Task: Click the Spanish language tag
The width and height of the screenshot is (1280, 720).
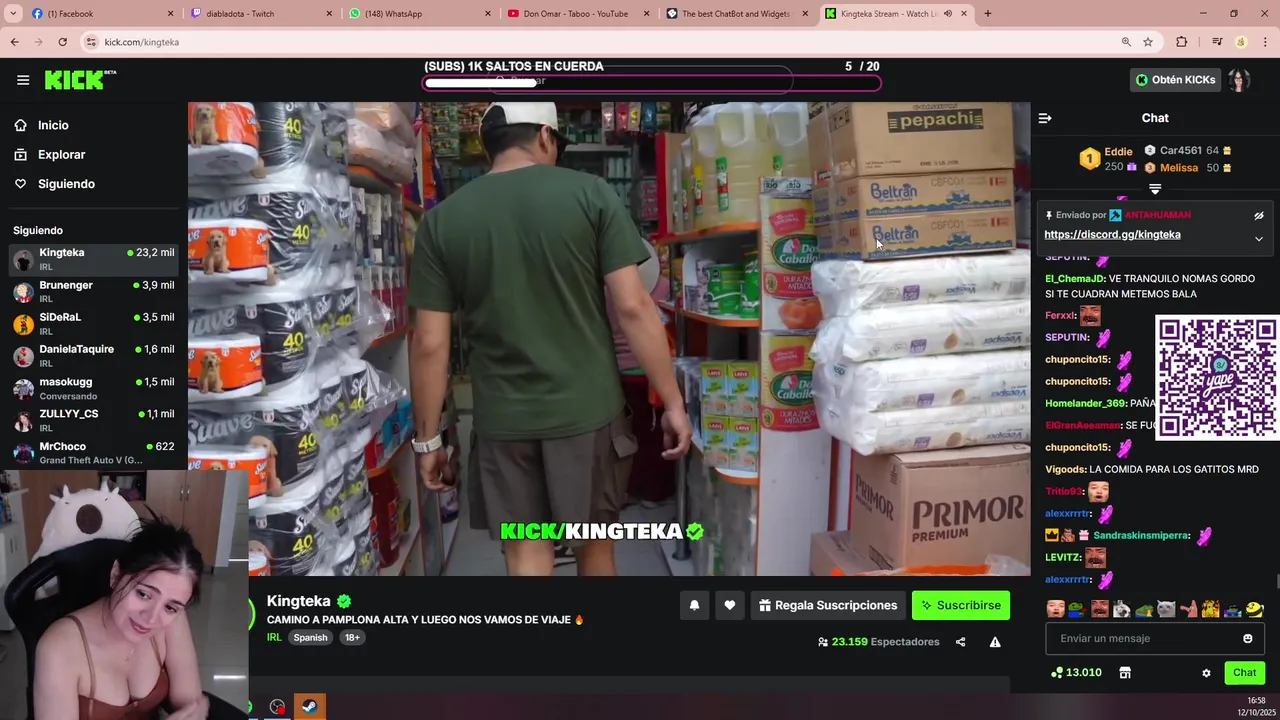Action: 310,637
